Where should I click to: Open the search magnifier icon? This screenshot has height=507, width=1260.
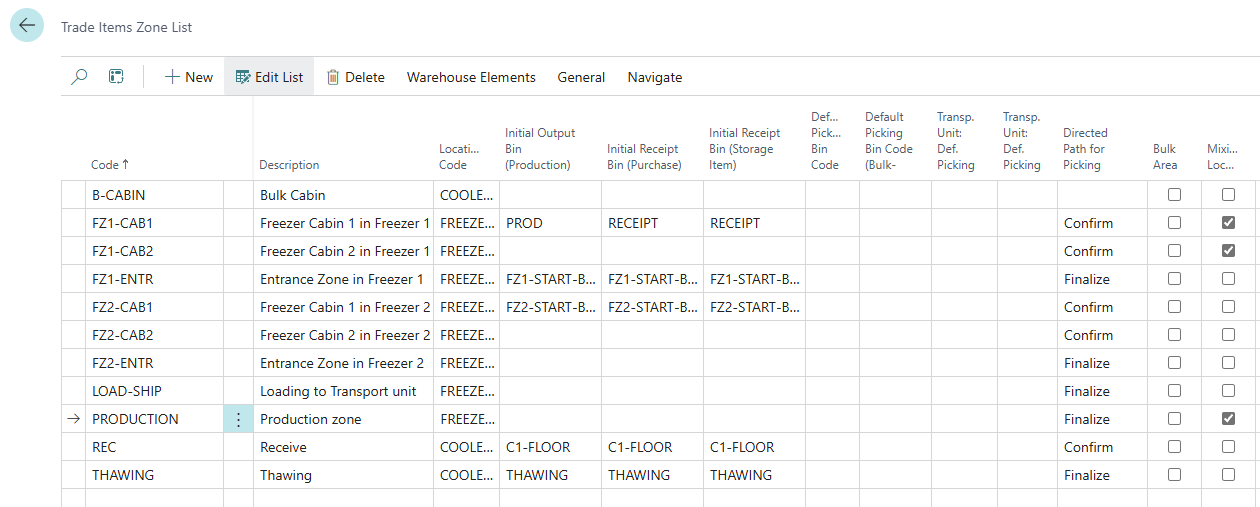(80, 77)
